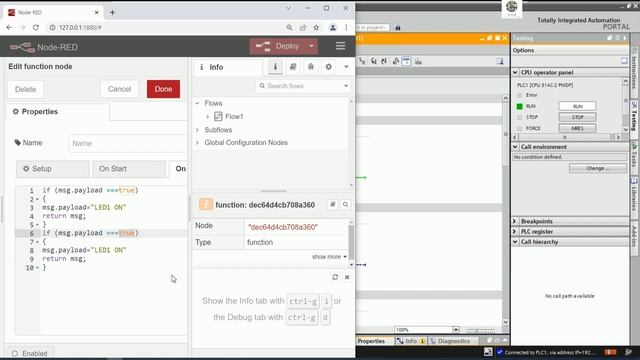
Task: Refresh the tip with the cycle icon
Action: 335,277
